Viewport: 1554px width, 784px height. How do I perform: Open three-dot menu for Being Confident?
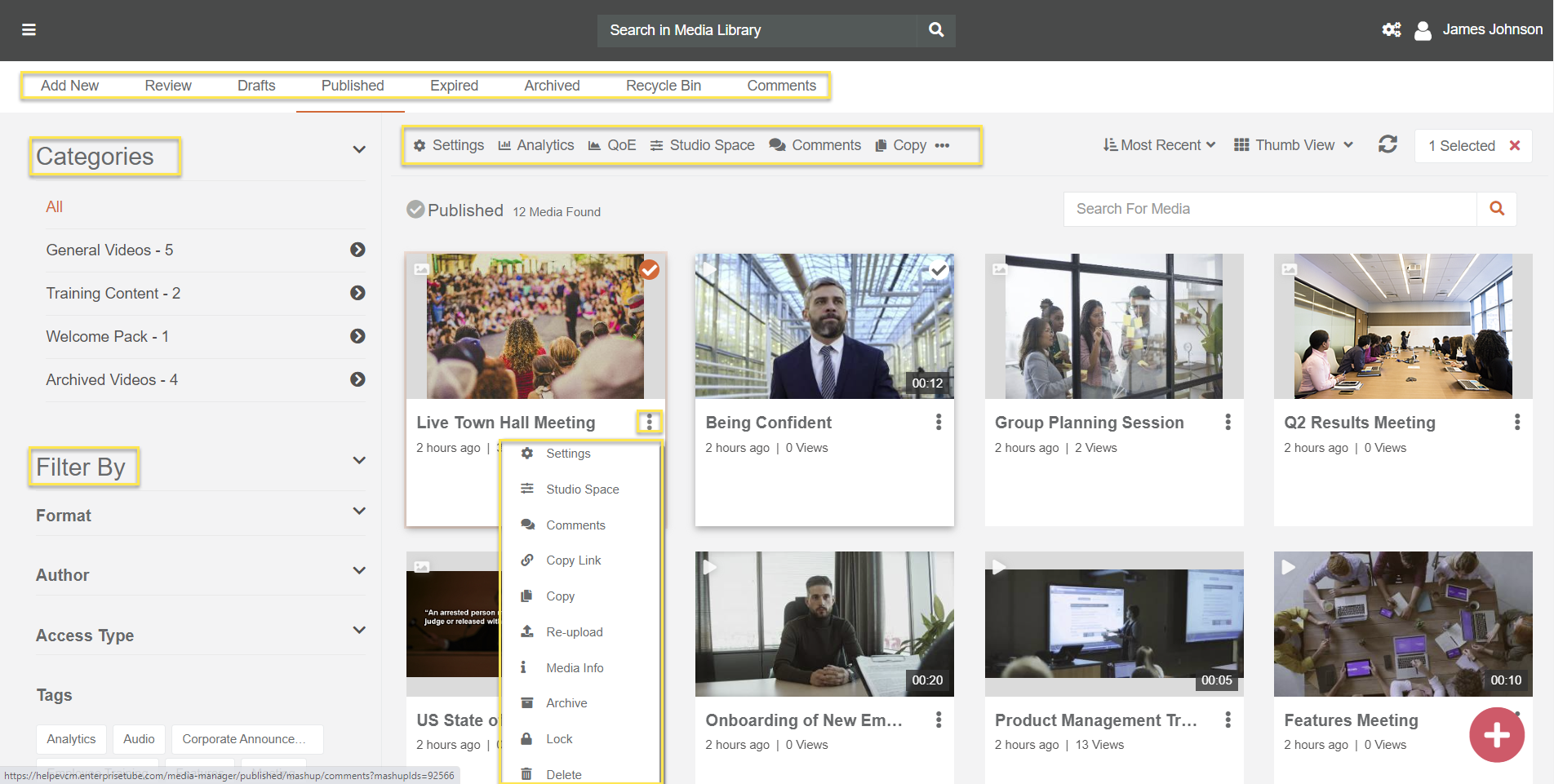pos(939,423)
